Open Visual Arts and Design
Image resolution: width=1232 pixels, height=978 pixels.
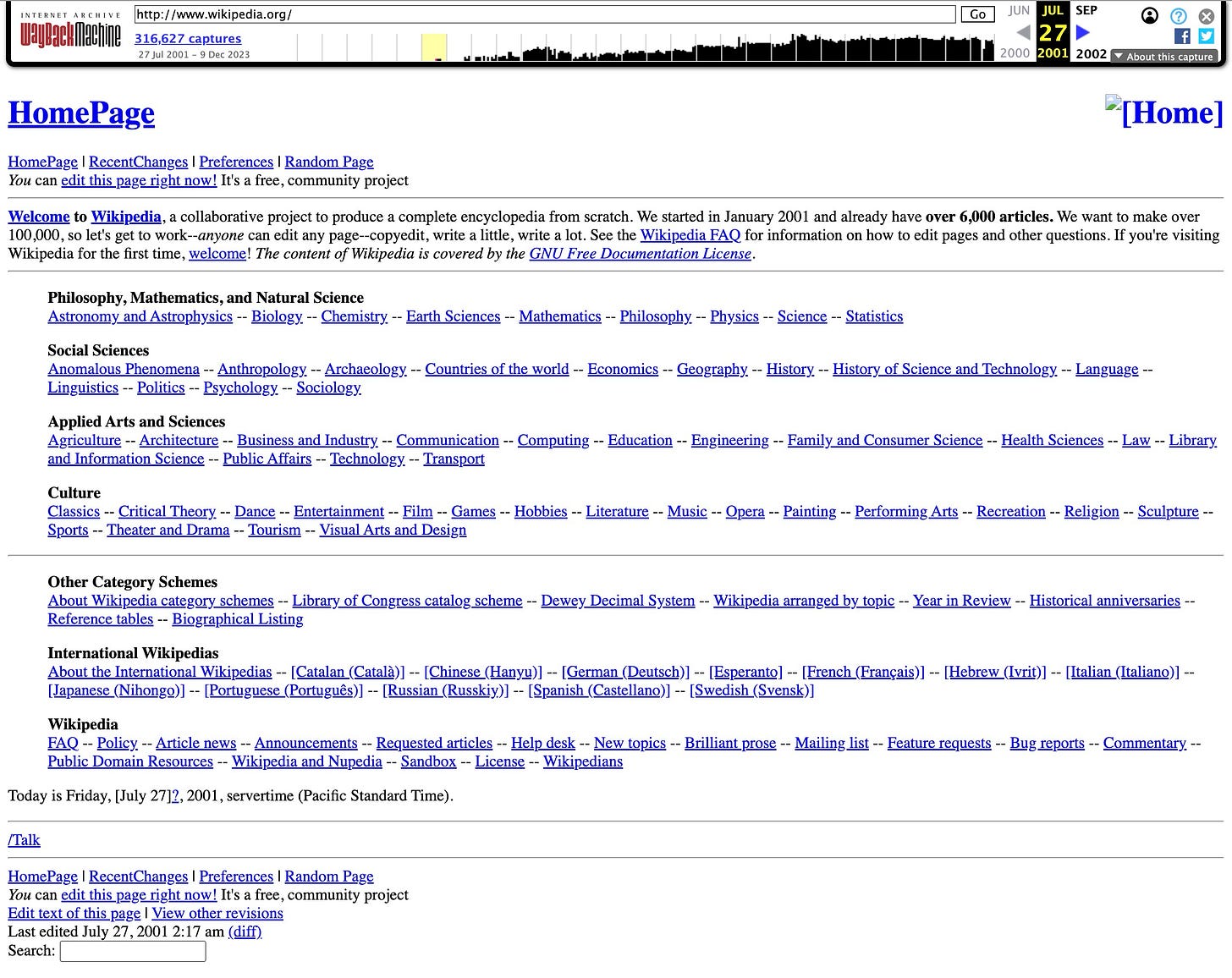tap(393, 530)
